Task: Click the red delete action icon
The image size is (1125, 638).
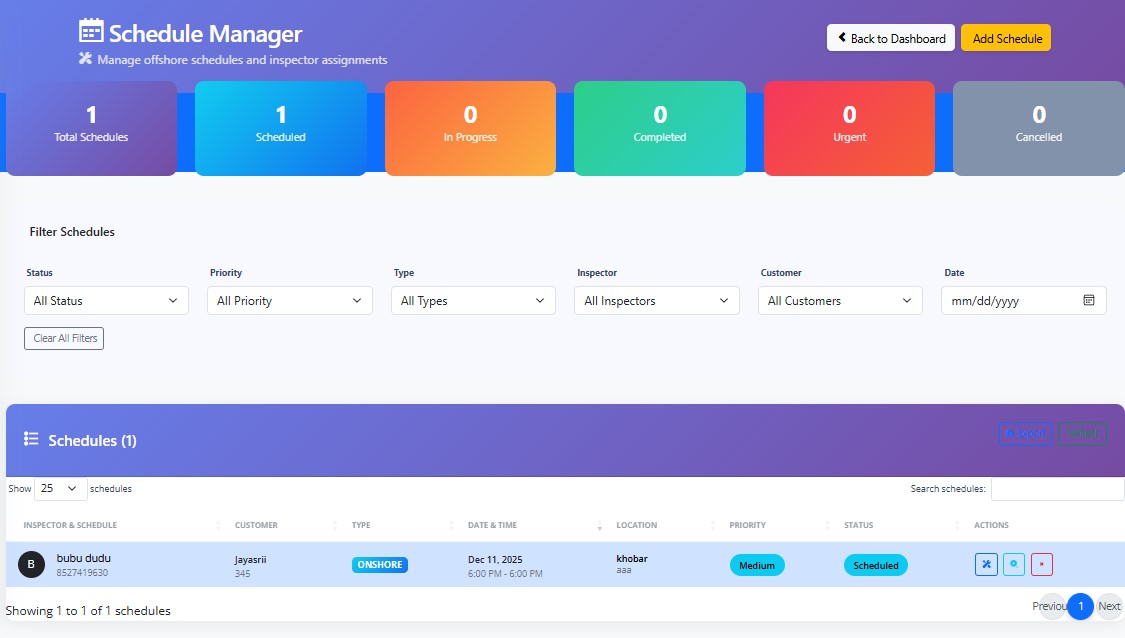Action: [x=1042, y=564]
